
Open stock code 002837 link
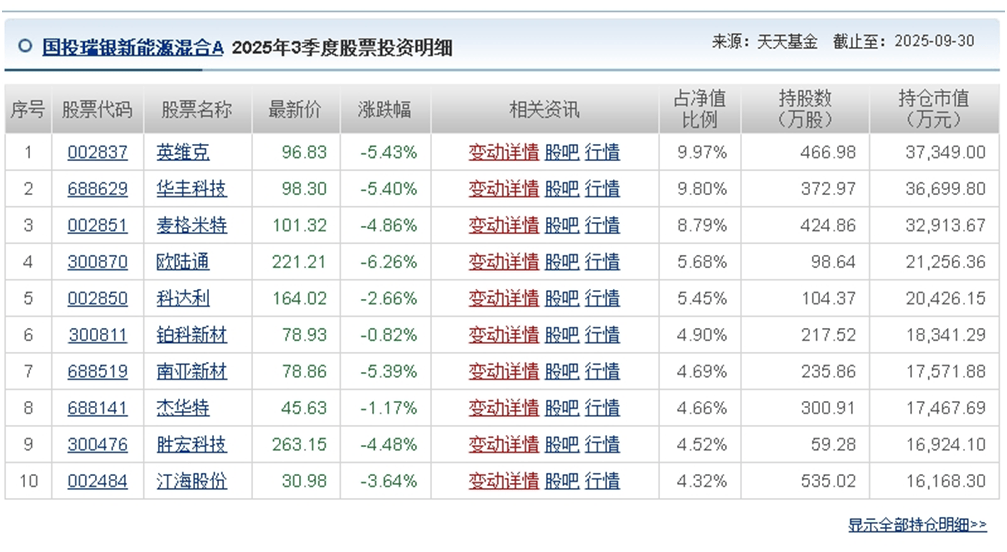click(x=97, y=152)
